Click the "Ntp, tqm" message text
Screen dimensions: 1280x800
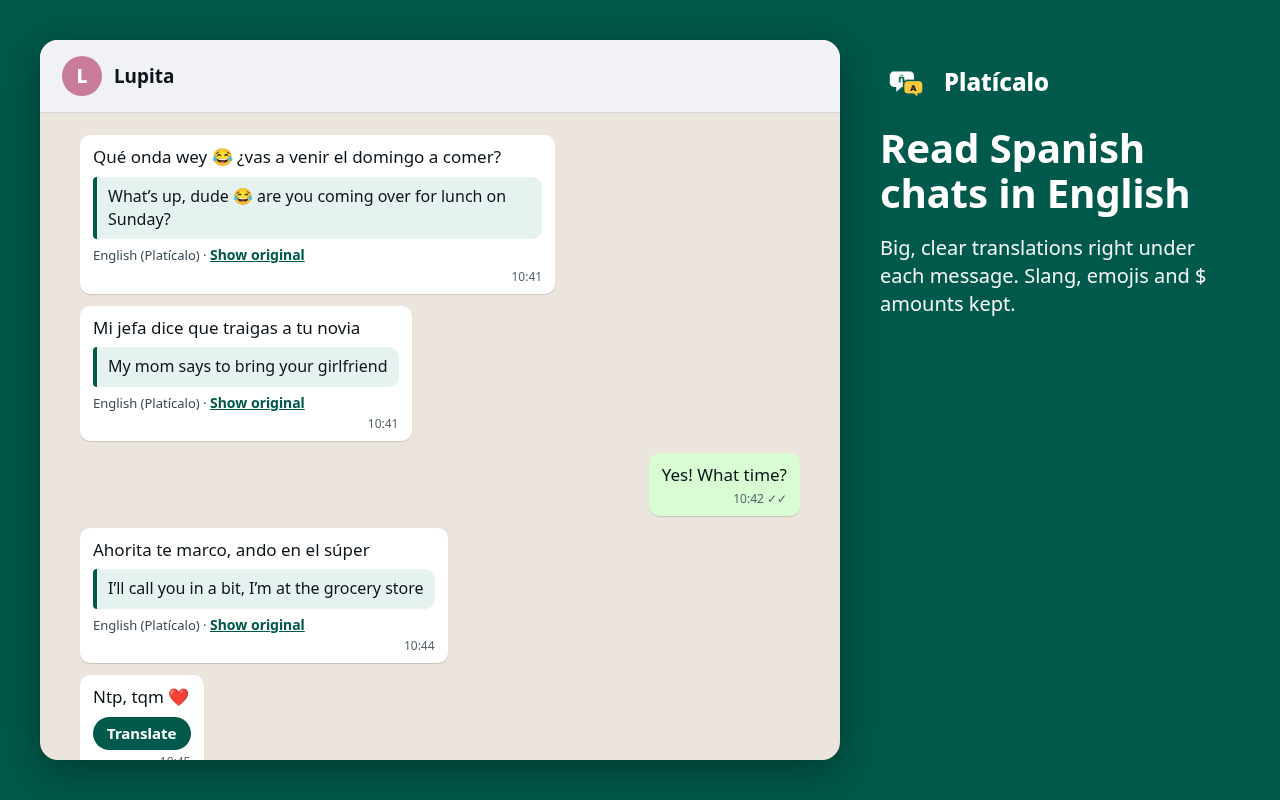(141, 697)
